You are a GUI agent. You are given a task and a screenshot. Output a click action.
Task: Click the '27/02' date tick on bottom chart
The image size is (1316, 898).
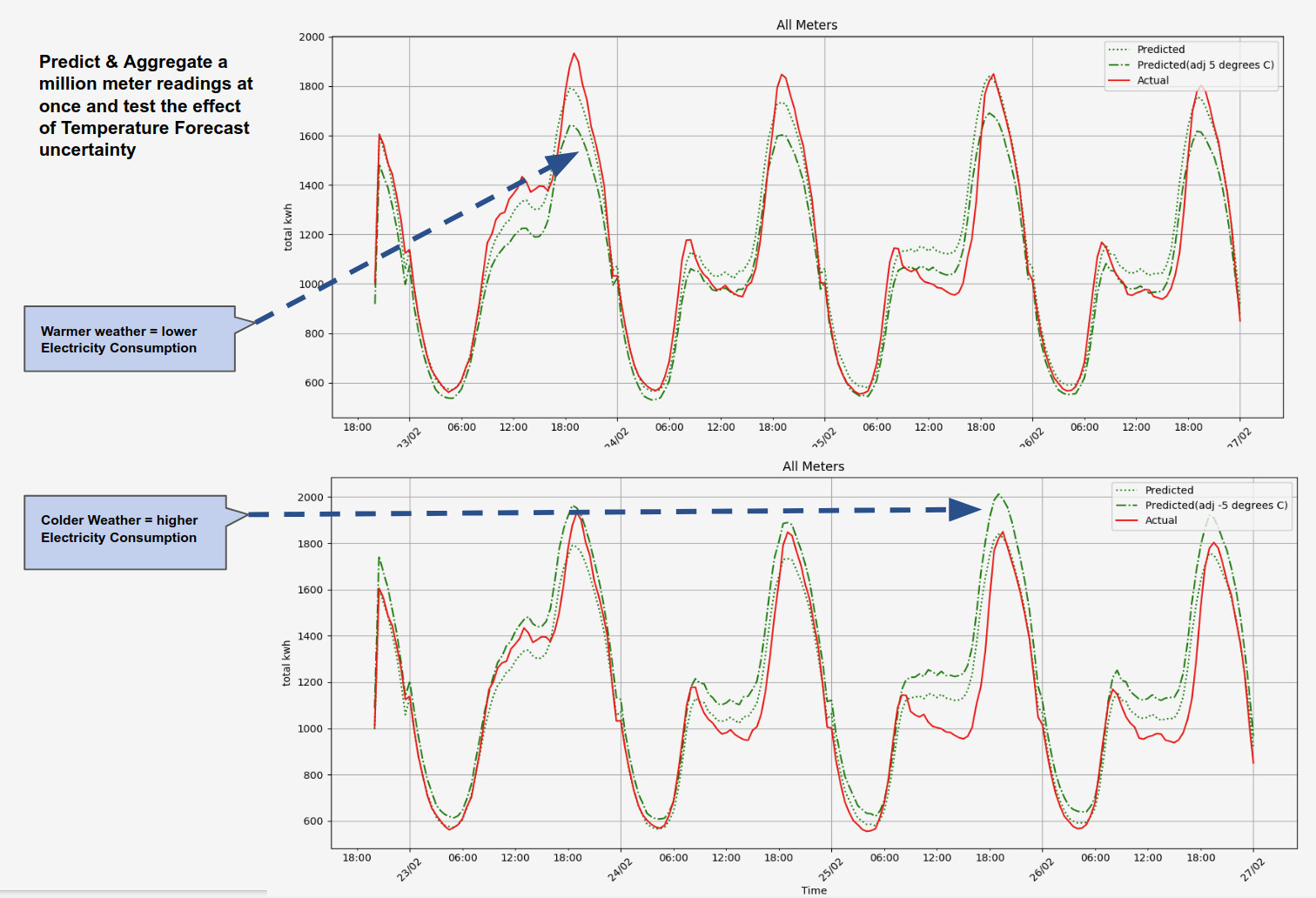click(x=1252, y=869)
